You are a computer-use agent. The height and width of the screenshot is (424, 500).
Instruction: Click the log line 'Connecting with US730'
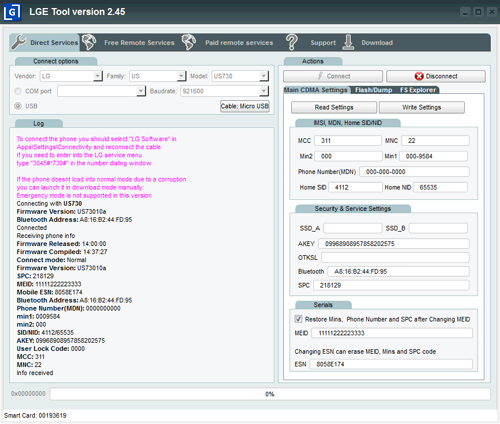coord(49,203)
